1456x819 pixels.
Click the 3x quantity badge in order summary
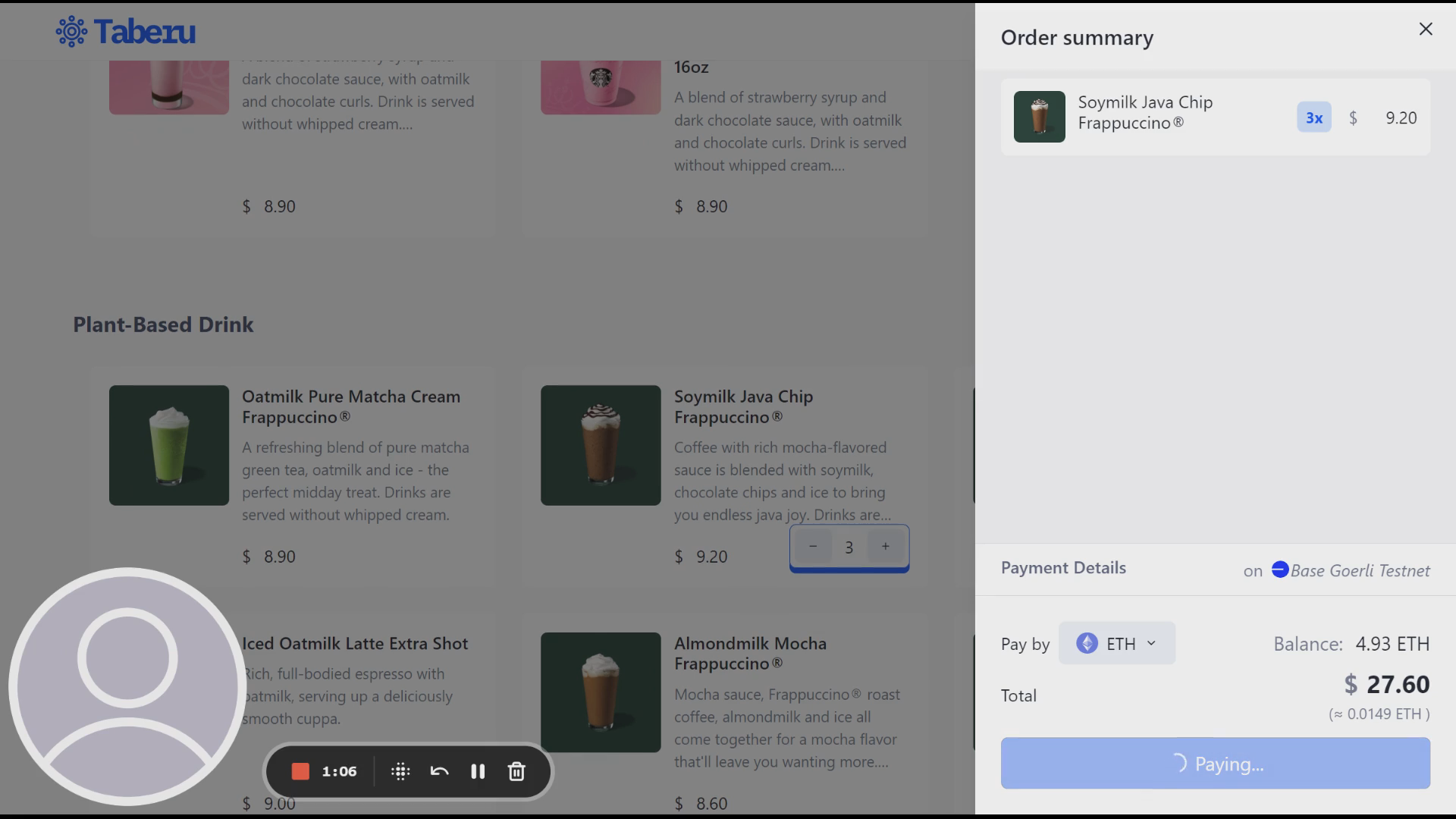[x=1314, y=118]
